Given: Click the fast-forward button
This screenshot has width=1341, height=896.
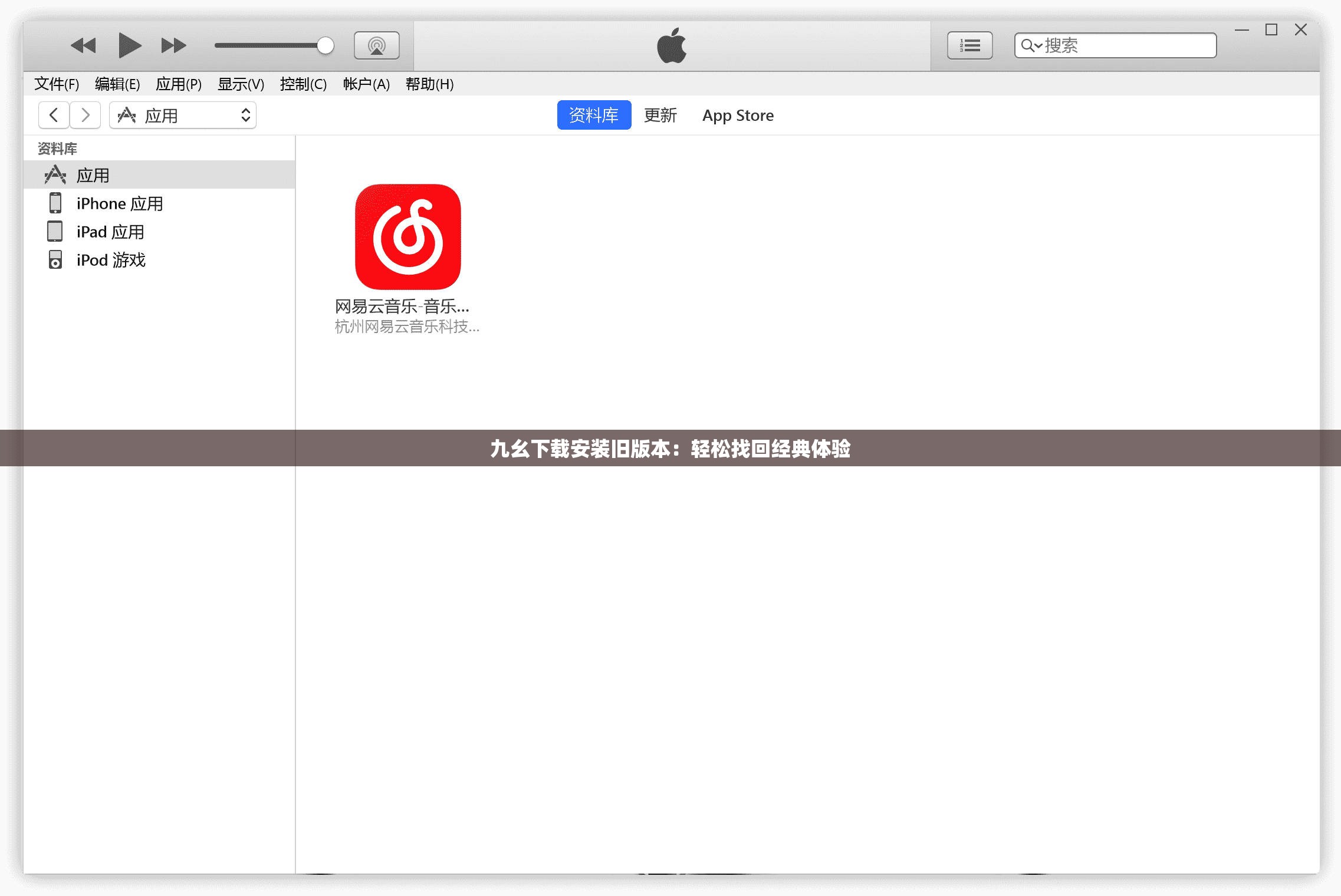Looking at the screenshot, I should [173, 45].
